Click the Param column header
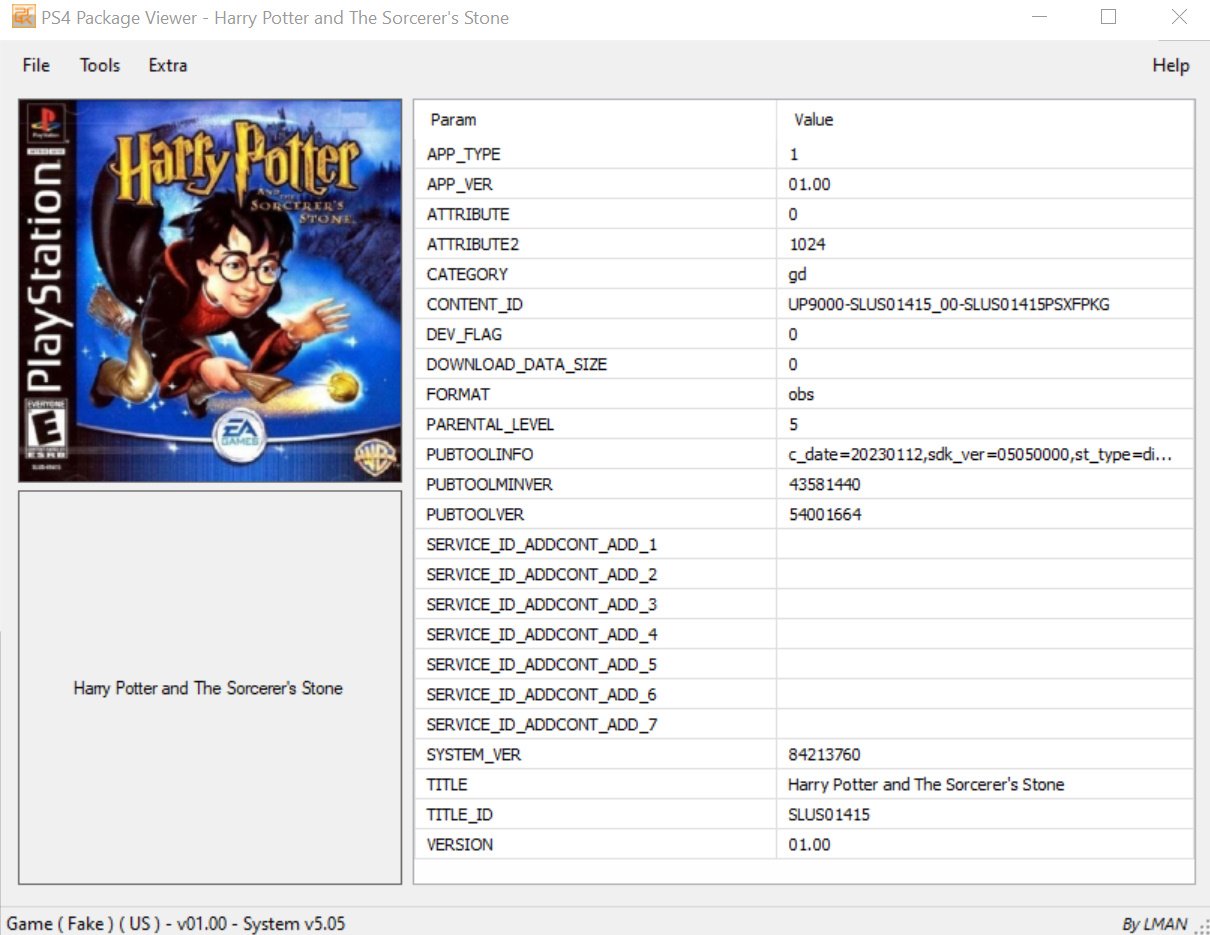 coord(453,120)
